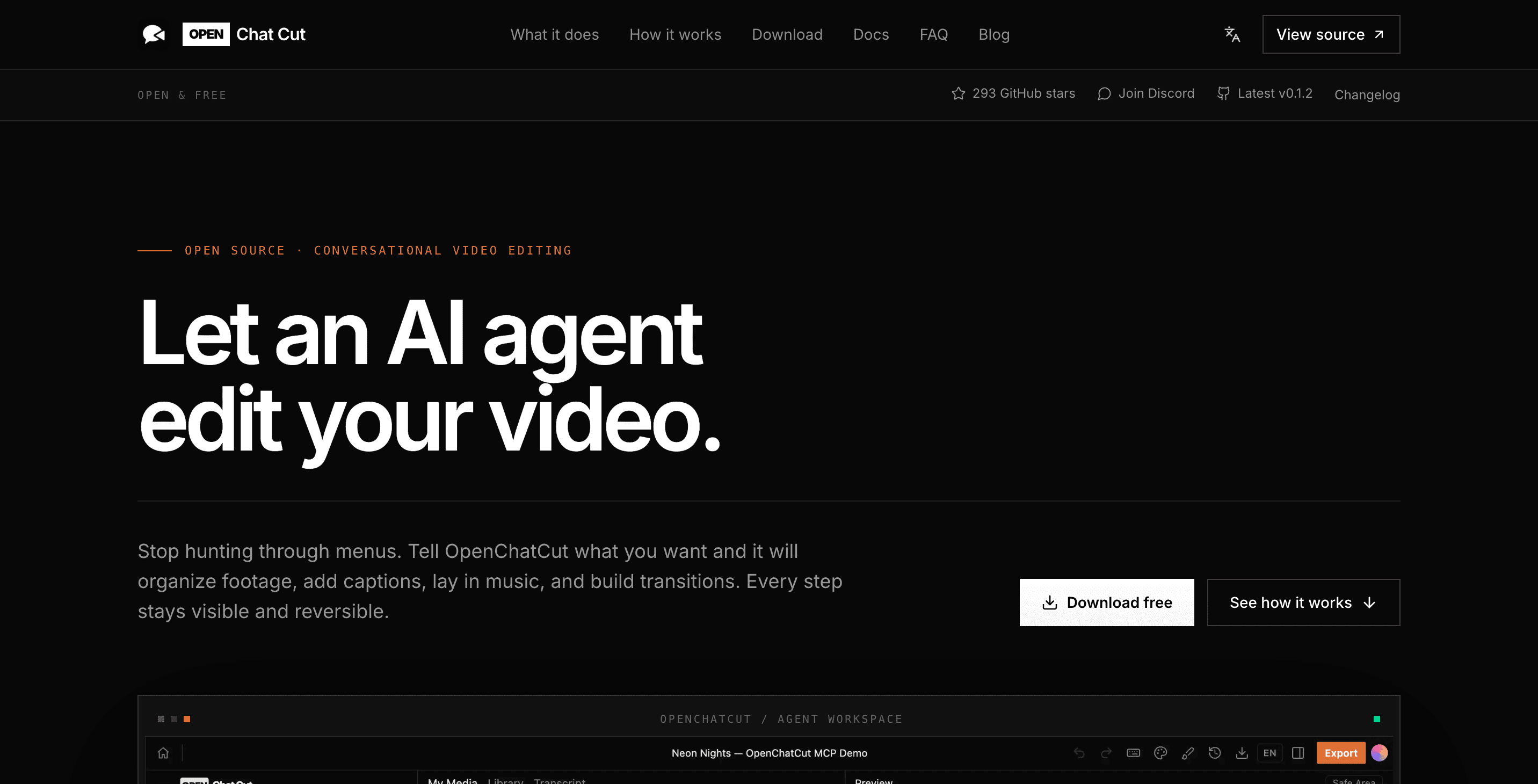Open the Changelog link
This screenshot has width=1538, height=784.
[x=1367, y=95]
